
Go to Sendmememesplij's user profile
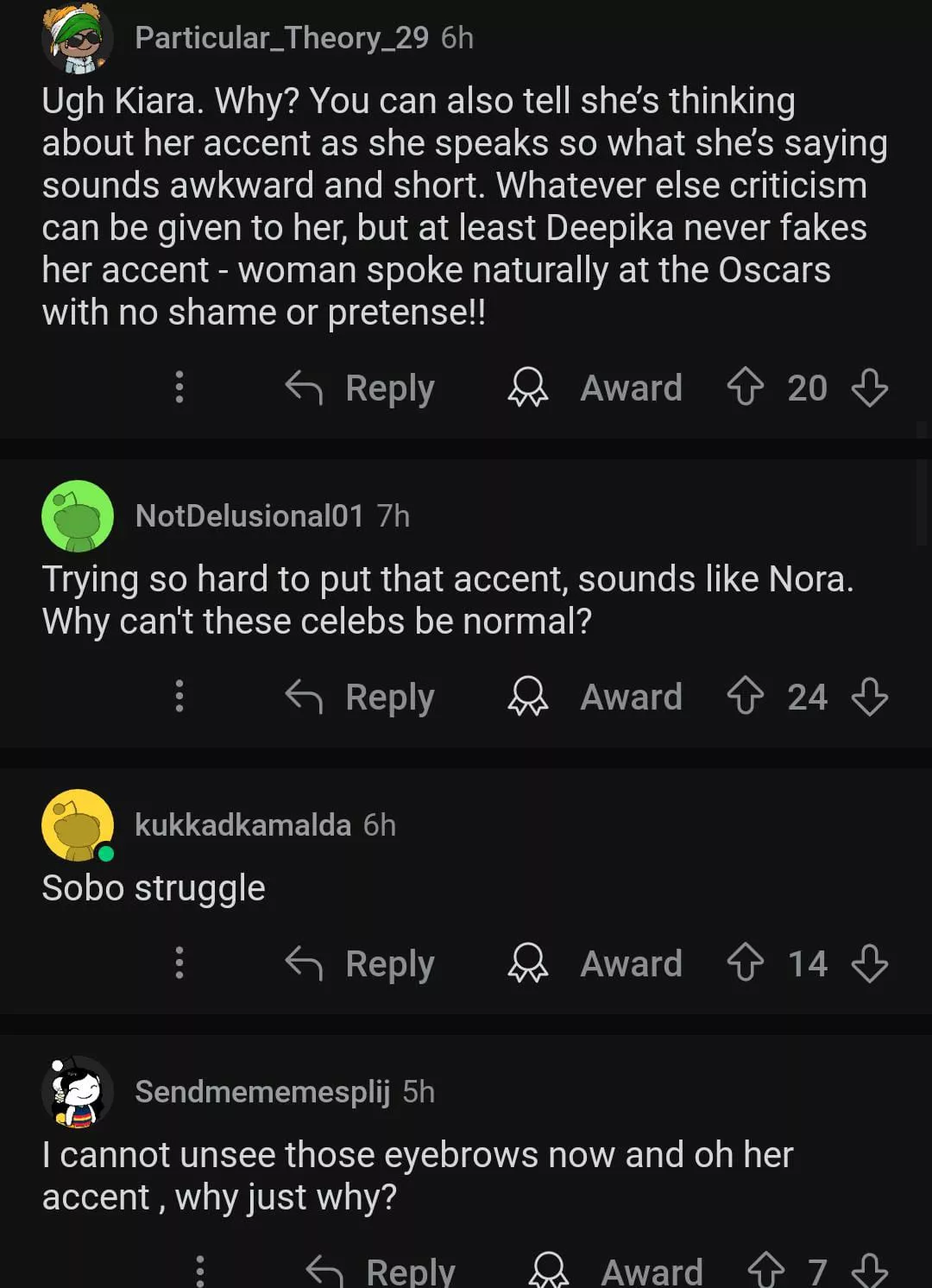(262, 1092)
